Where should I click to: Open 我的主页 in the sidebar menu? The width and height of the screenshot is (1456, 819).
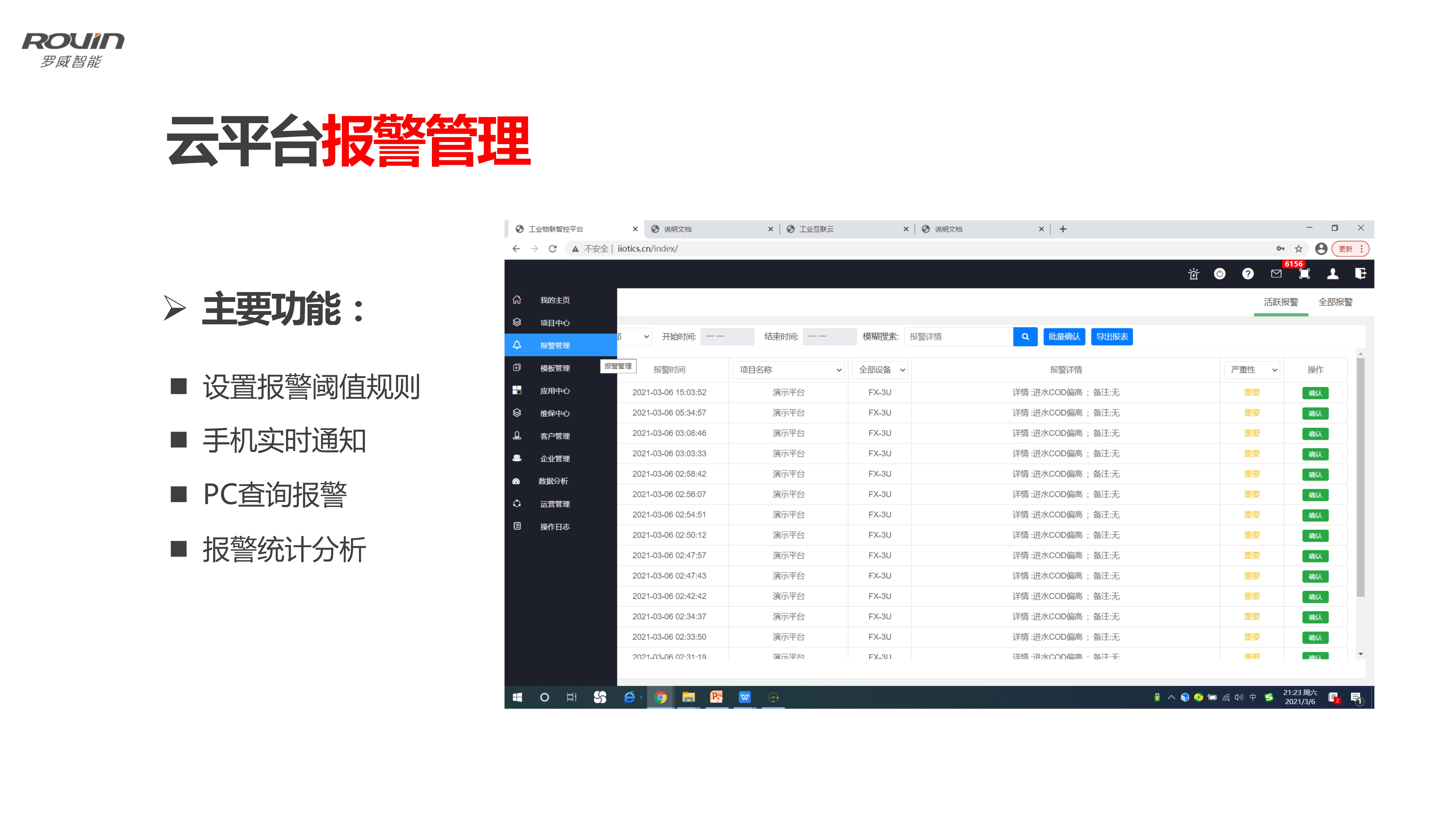click(x=560, y=299)
